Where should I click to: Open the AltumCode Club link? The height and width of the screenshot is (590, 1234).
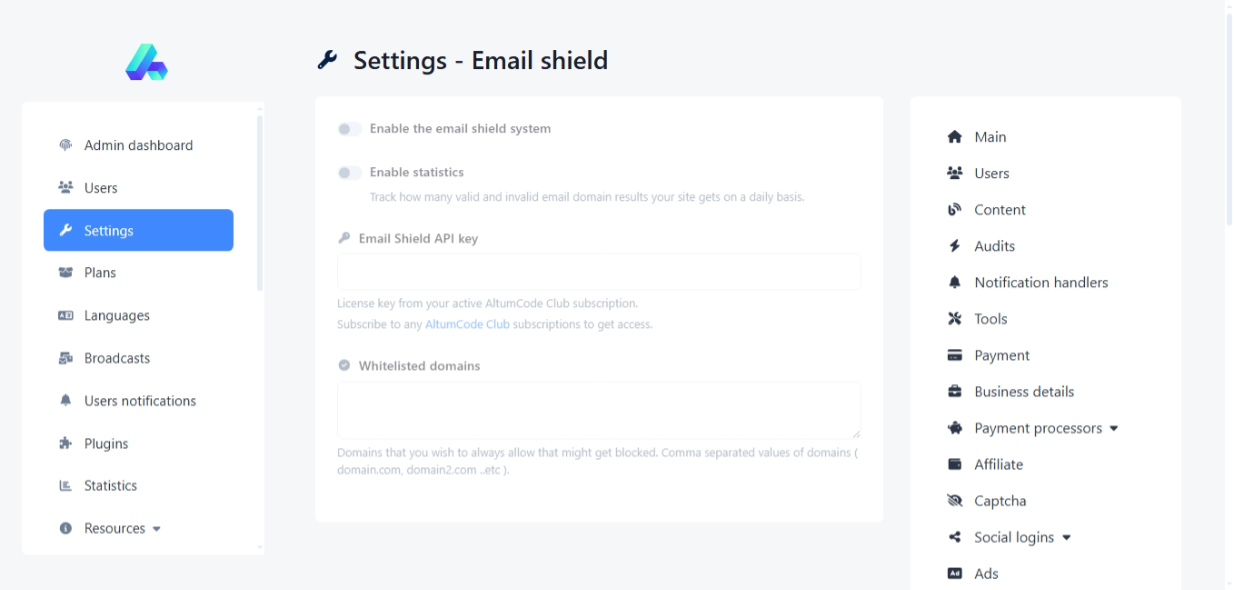point(467,325)
